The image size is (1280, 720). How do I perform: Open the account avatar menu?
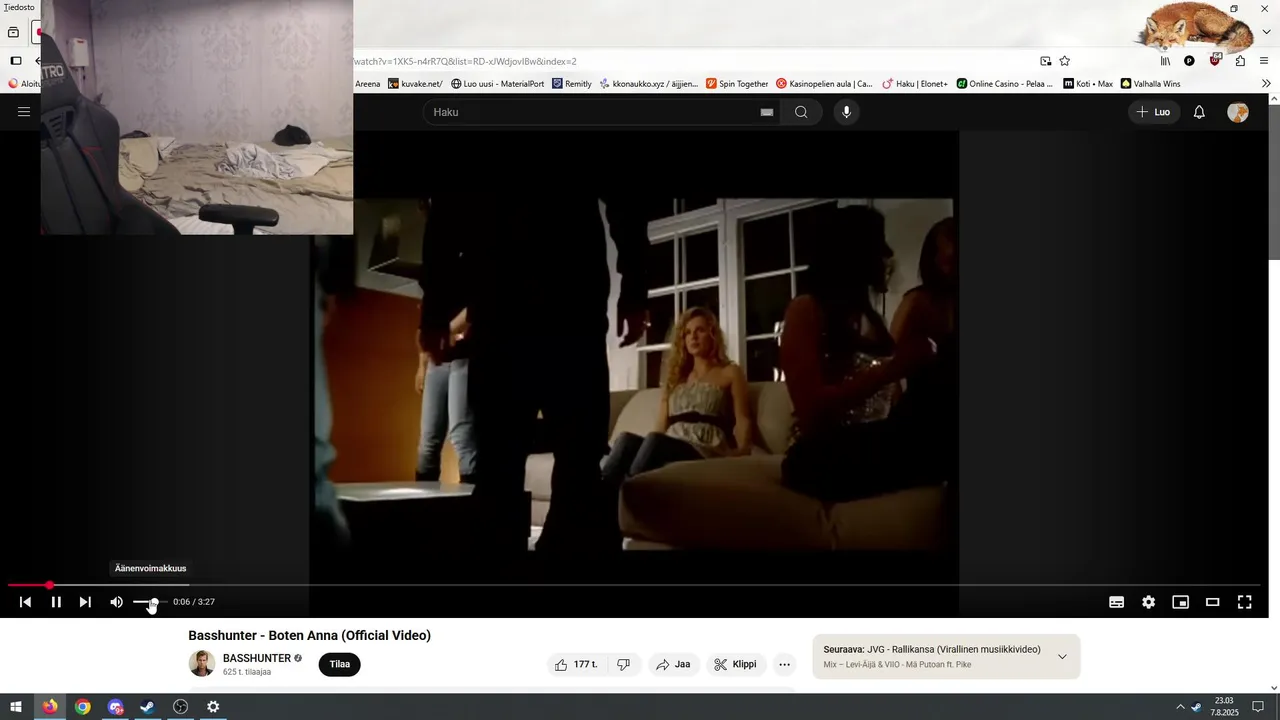pyautogui.click(x=1238, y=112)
